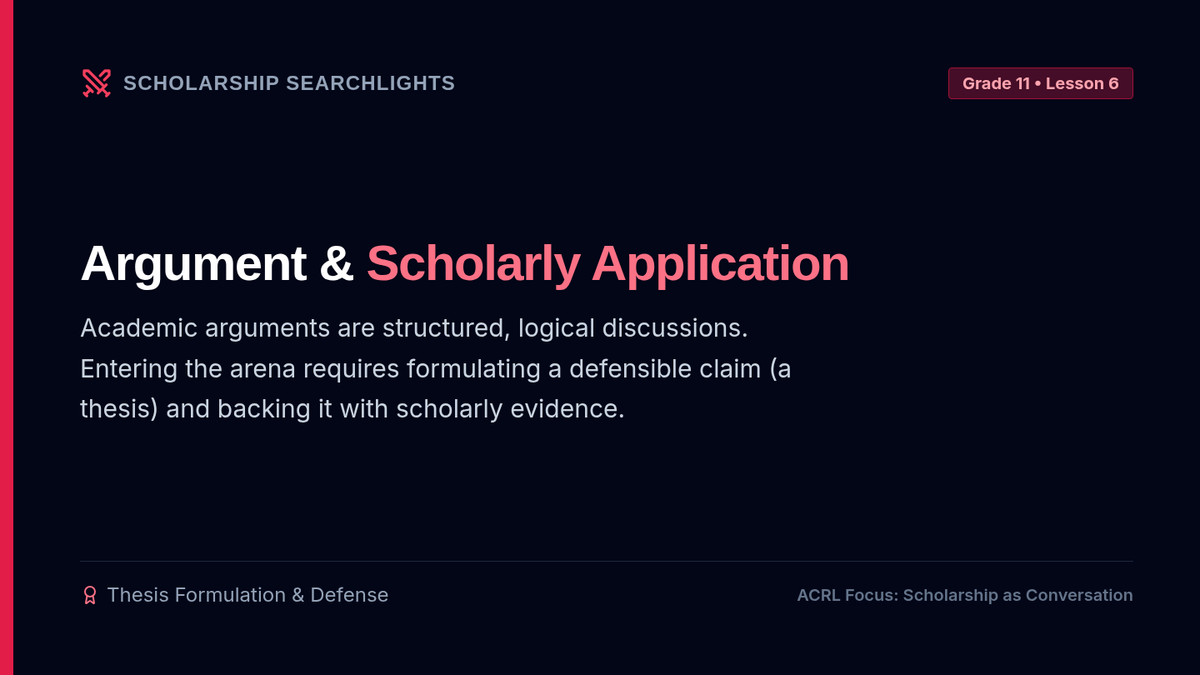Select the white word Argument in title
The width and height of the screenshot is (1200, 675).
[193, 264]
